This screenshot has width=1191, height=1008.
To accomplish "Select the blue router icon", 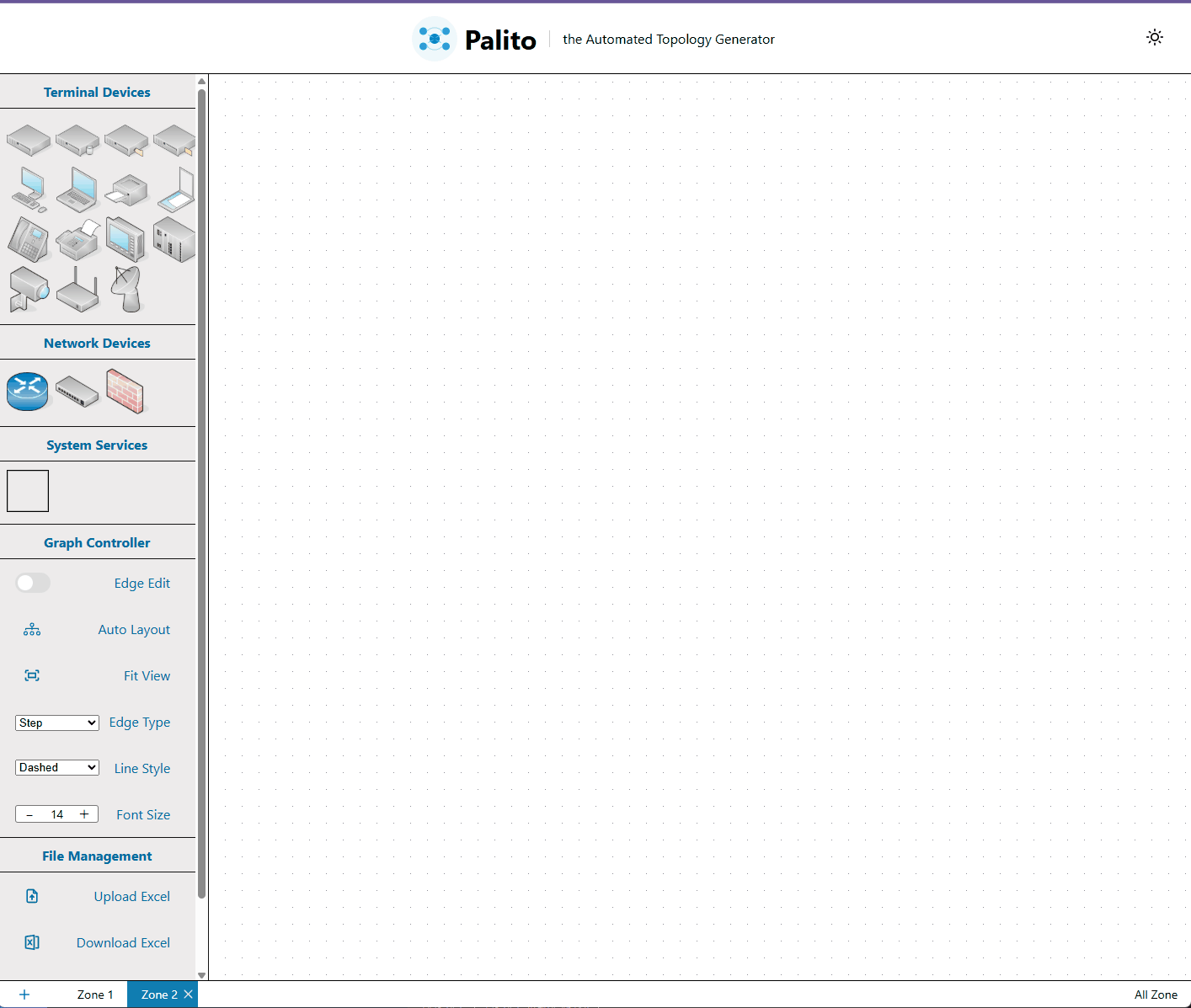I will click(x=28, y=392).
